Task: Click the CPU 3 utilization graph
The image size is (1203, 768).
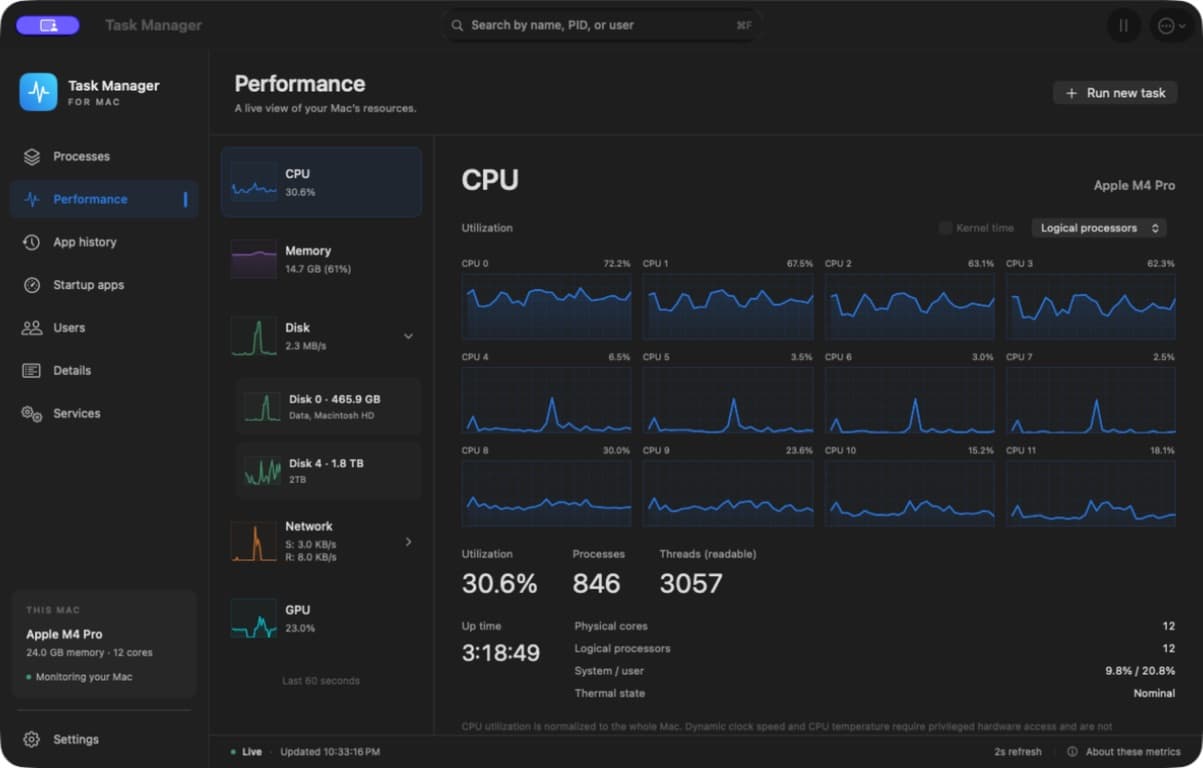Action: pos(1090,307)
